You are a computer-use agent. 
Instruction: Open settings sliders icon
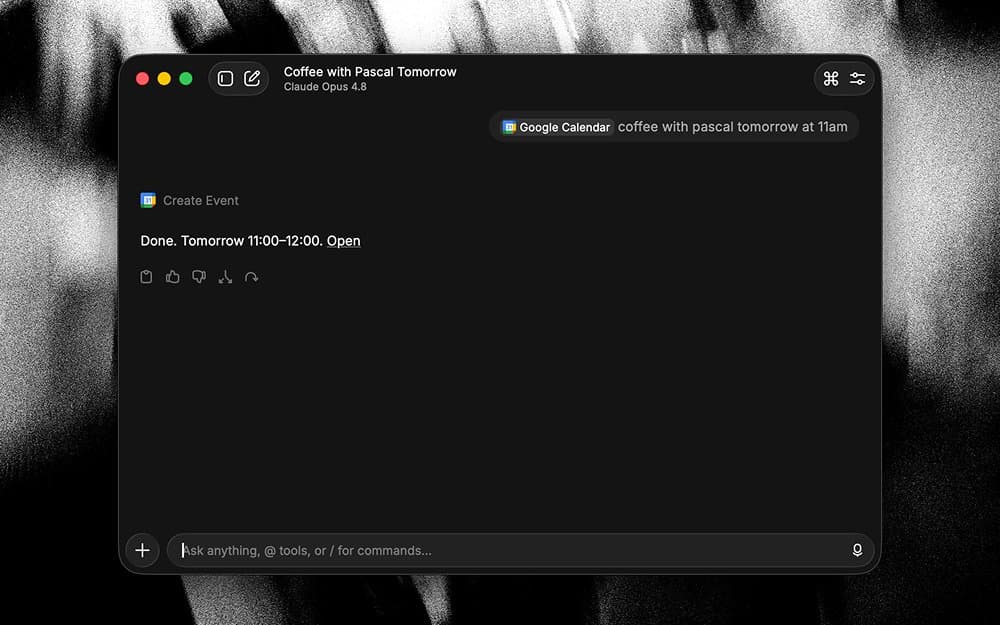857,78
